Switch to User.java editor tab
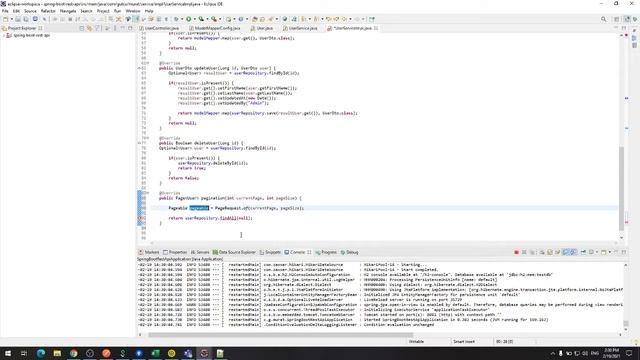Image resolution: width=640 pixels, height=360 pixels. pyautogui.click(x=262, y=28)
